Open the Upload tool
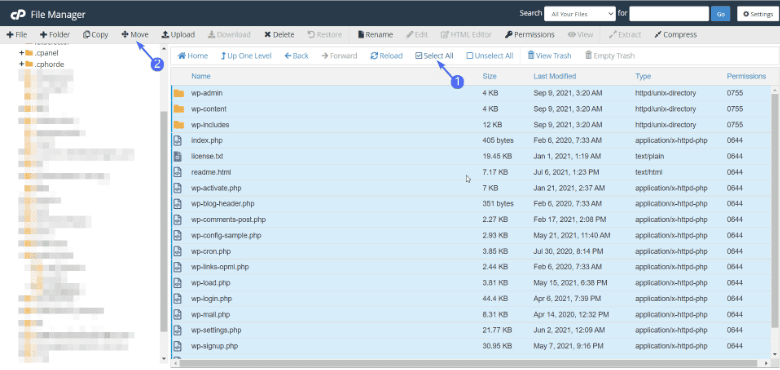Screen dimensions: 780x370 coord(178,35)
